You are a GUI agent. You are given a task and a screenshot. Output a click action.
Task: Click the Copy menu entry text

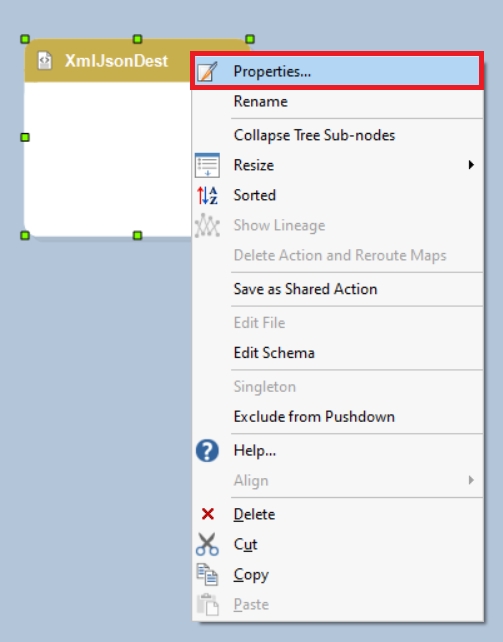tap(251, 575)
